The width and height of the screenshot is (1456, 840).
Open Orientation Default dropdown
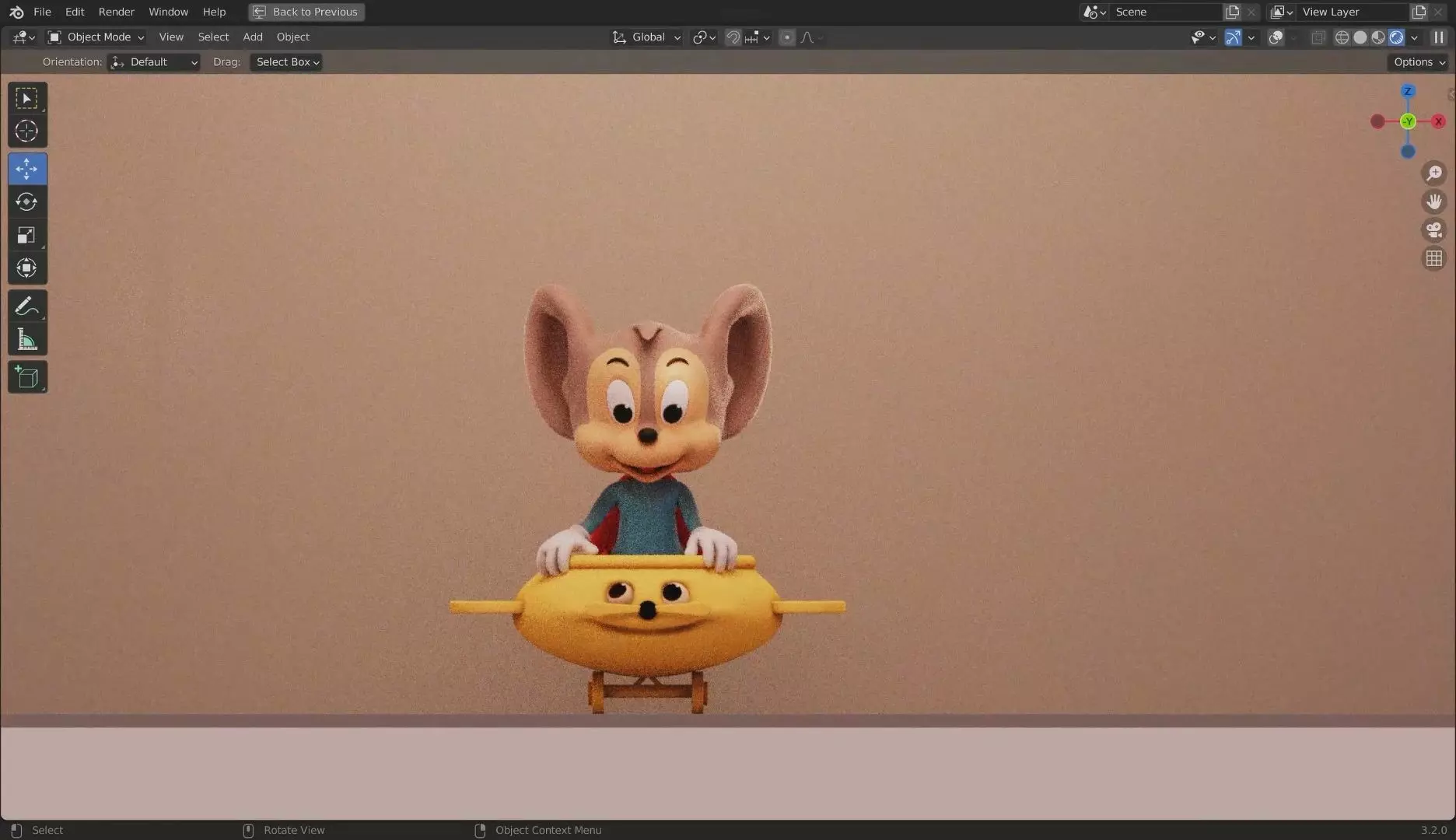(154, 62)
